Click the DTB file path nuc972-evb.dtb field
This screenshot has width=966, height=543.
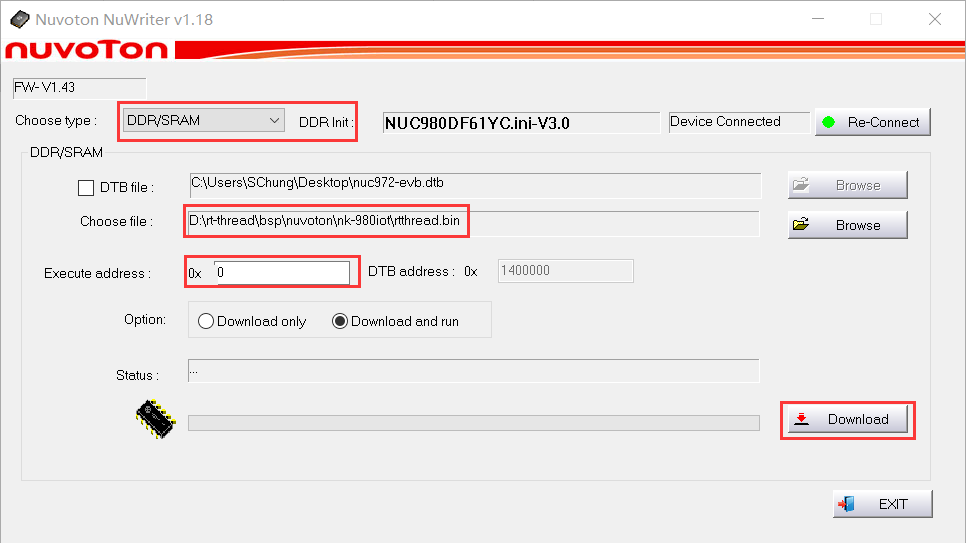coord(475,186)
